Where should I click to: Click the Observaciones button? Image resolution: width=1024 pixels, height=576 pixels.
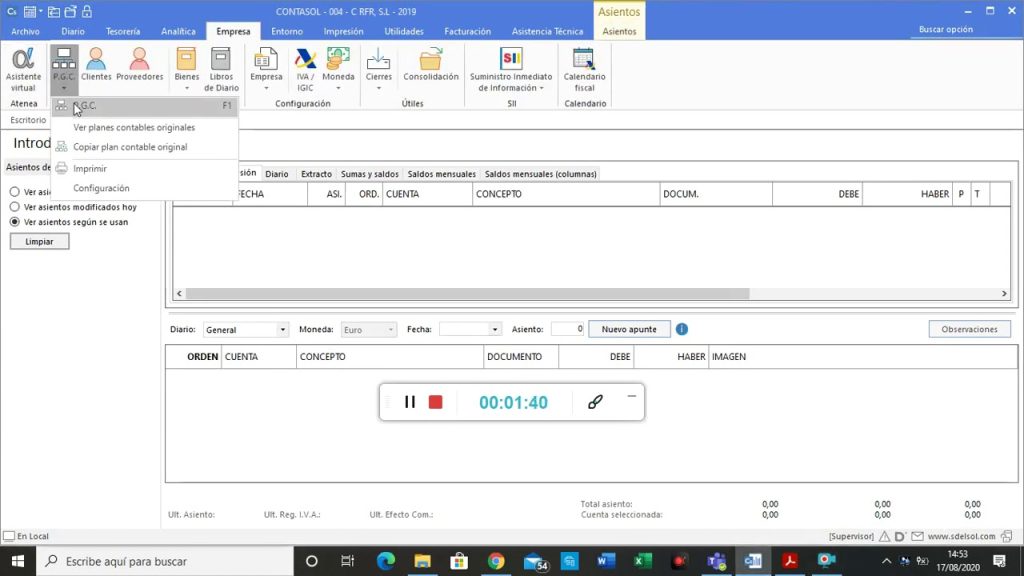point(969,329)
